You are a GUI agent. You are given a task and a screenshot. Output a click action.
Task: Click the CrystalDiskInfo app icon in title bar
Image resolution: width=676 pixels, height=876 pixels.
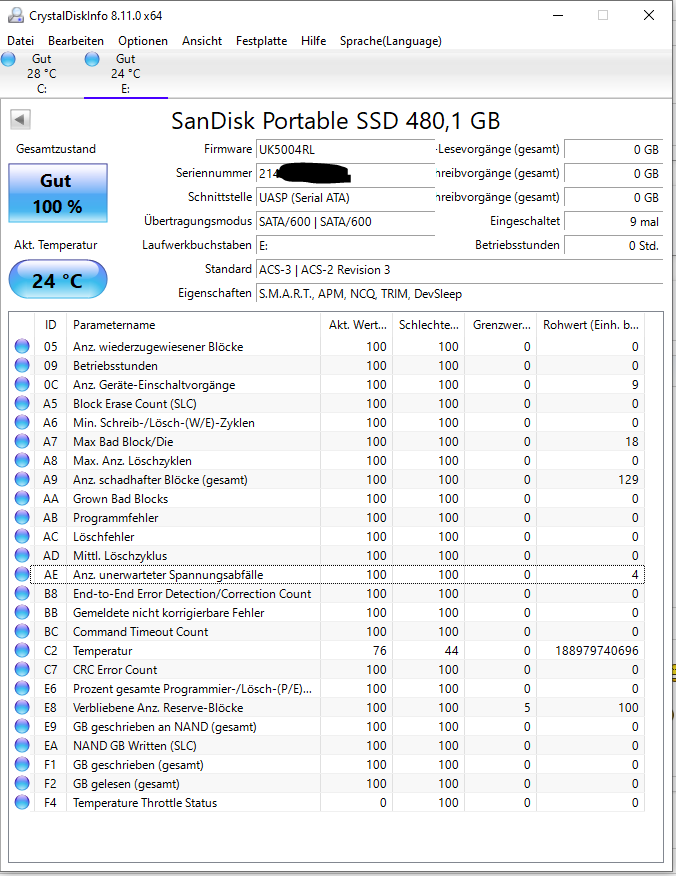(x=16, y=16)
